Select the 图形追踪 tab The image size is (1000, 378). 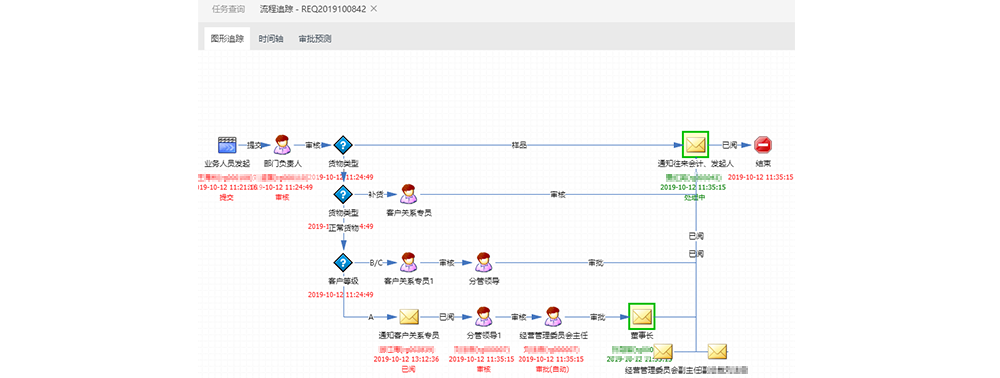[x=227, y=39]
